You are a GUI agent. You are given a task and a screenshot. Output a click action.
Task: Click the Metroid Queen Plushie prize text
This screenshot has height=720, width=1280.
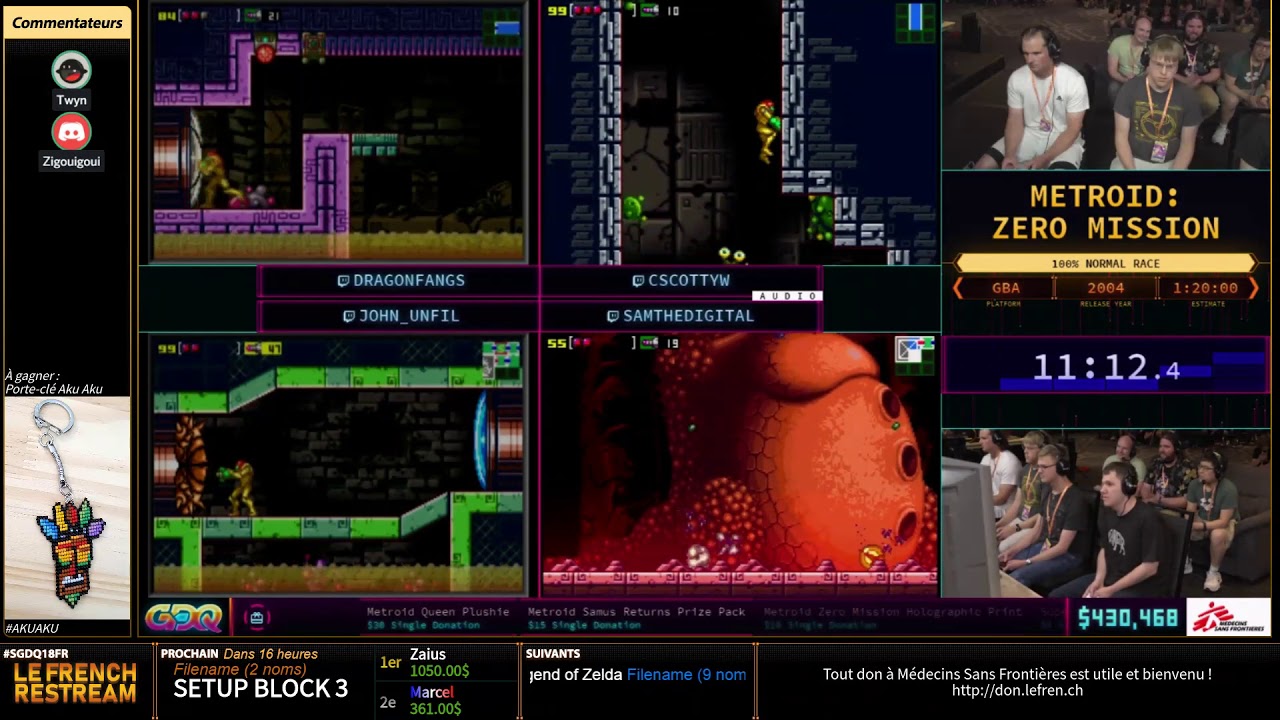(x=438, y=612)
